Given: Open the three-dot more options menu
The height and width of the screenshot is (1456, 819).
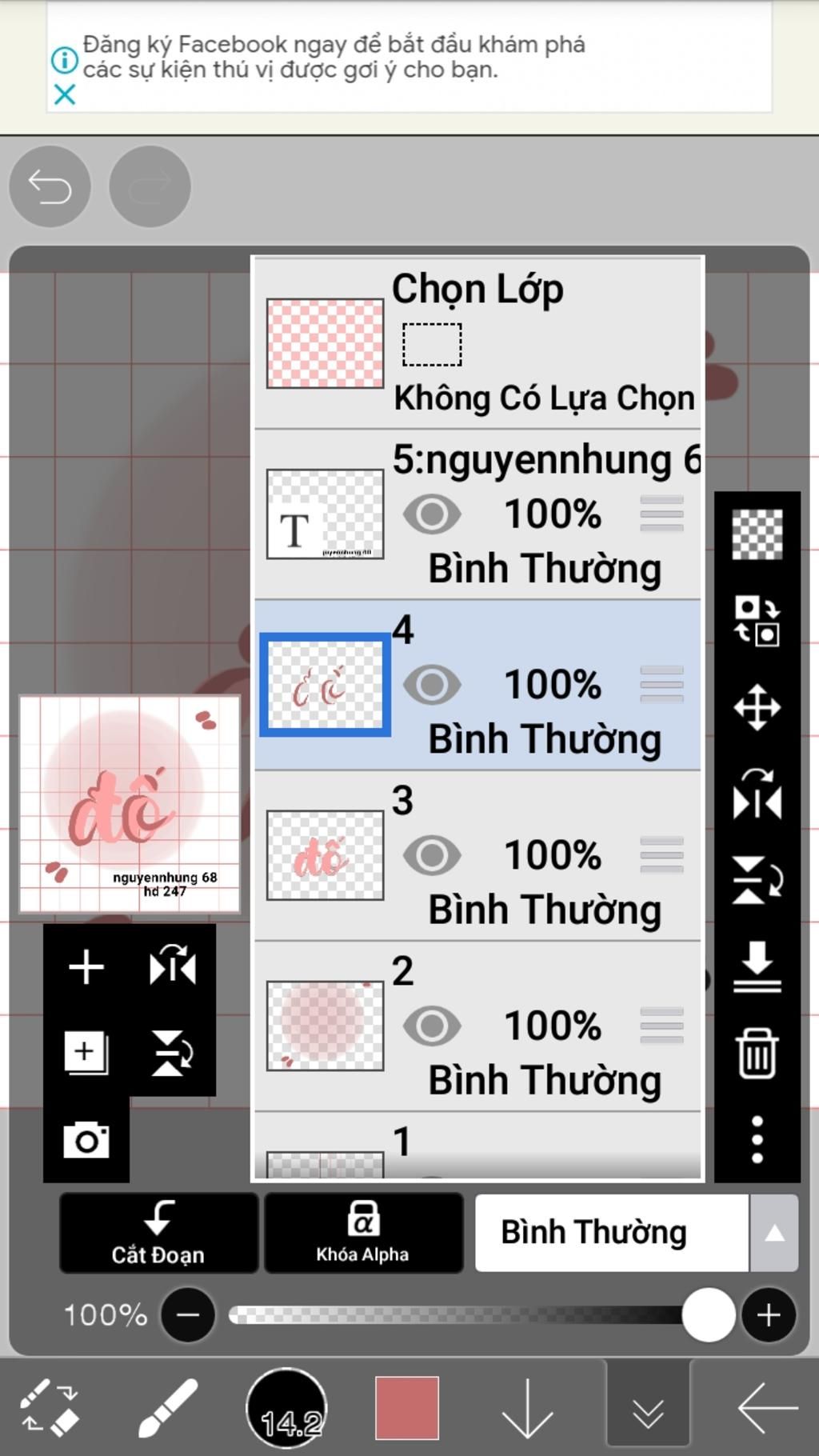Looking at the screenshot, I should [x=757, y=1139].
